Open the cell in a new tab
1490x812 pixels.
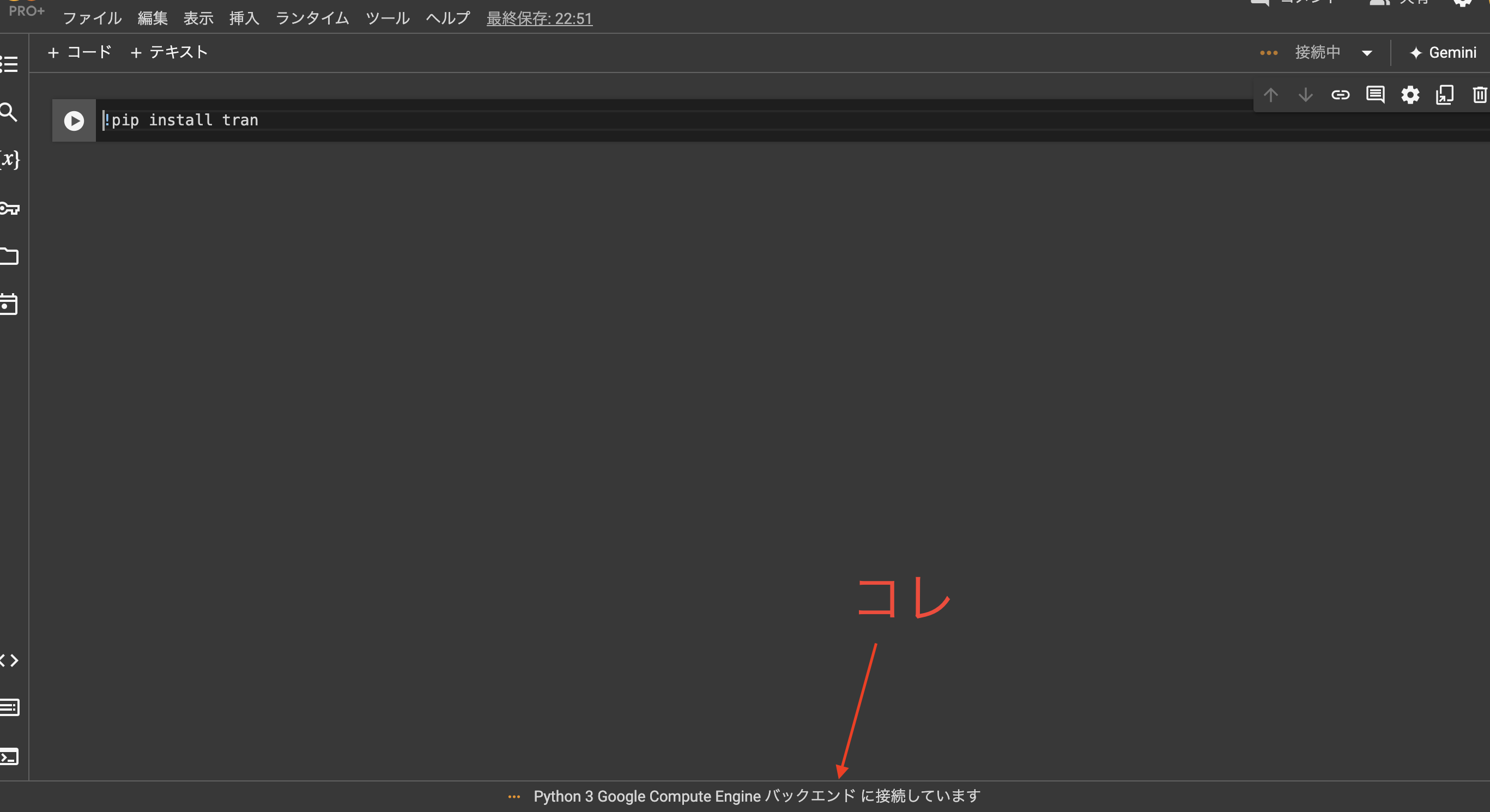coord(1444,95)
